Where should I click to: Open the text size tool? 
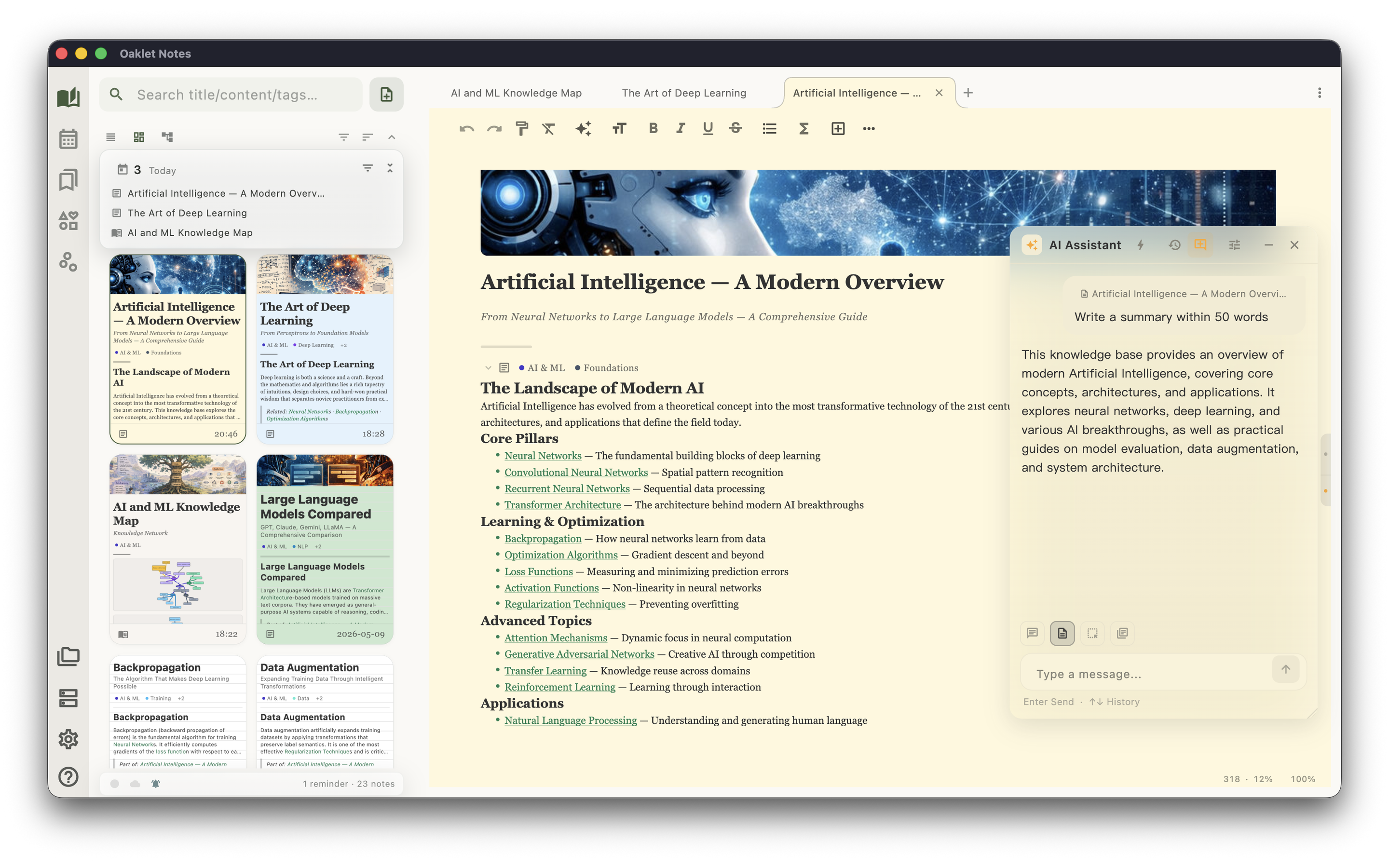(619, 129)
